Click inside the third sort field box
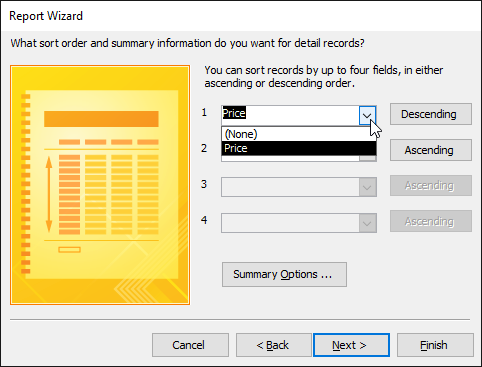The image size is (482, 367). click(x=290, y=187)
